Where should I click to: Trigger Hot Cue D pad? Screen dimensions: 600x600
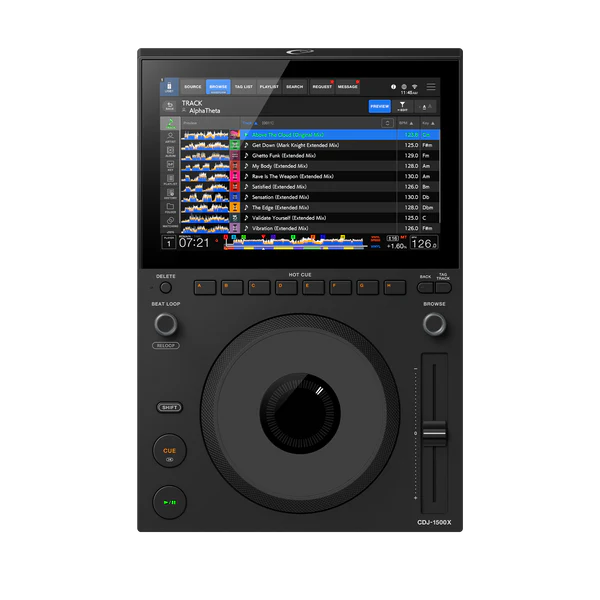tap(286, 287)
